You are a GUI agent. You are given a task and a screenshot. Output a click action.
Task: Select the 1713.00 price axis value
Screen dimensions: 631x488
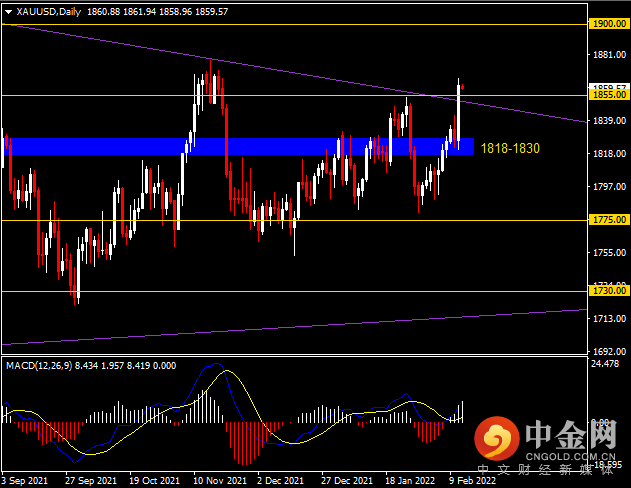[x=609, y=318]
